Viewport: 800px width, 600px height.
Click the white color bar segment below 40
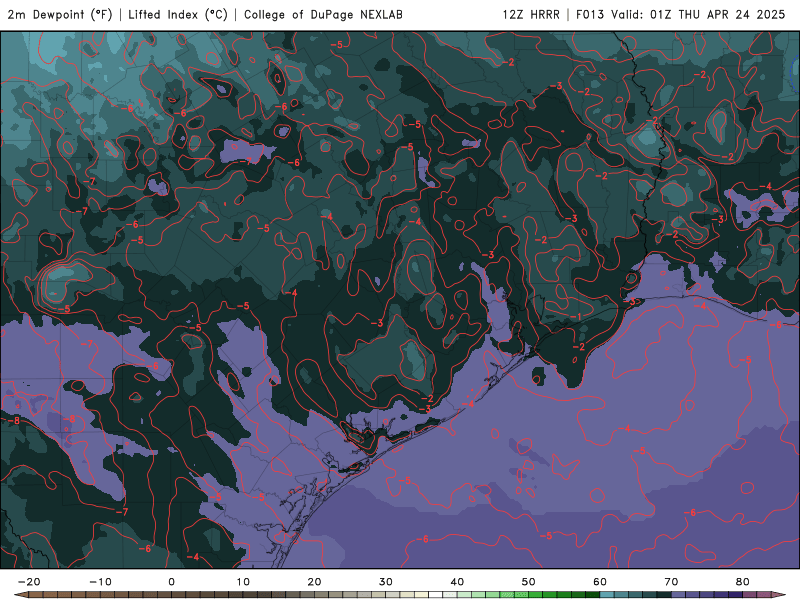coord(435,595)
